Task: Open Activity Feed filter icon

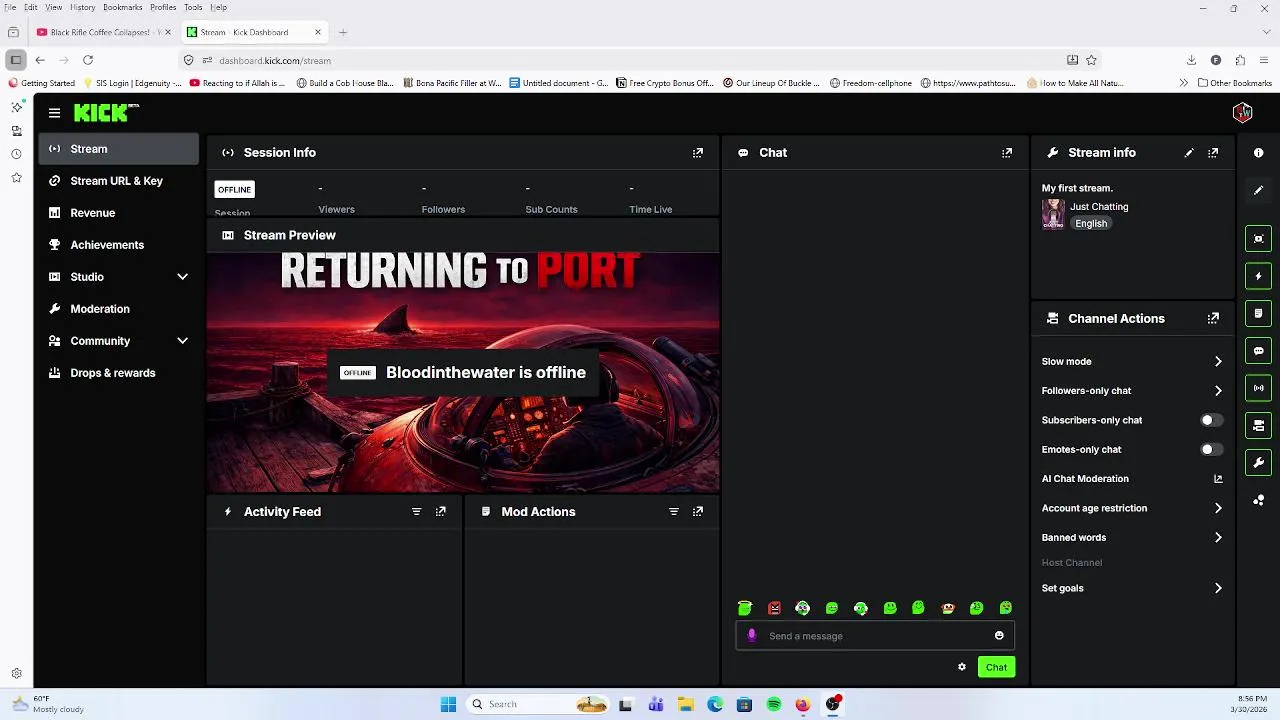Action: tap(417, 511)
